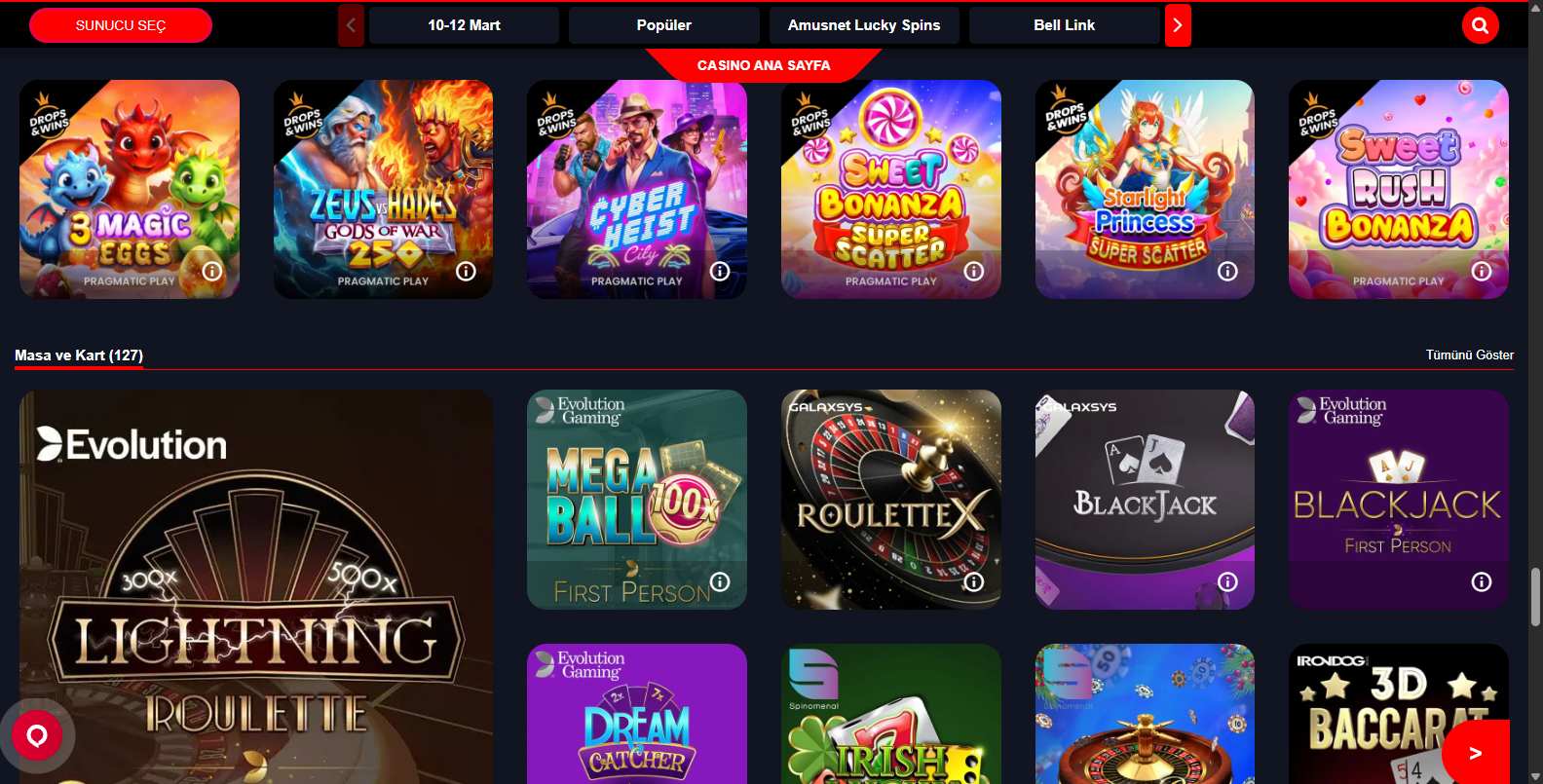Click info icon on Roulette X tile

tap(974, 581)
